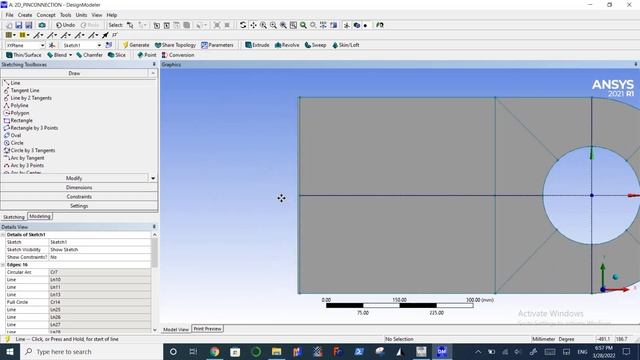Screen dimensions: 640x360
Task: Collapse the Edges: 16 group
Action: pos(3,265)
